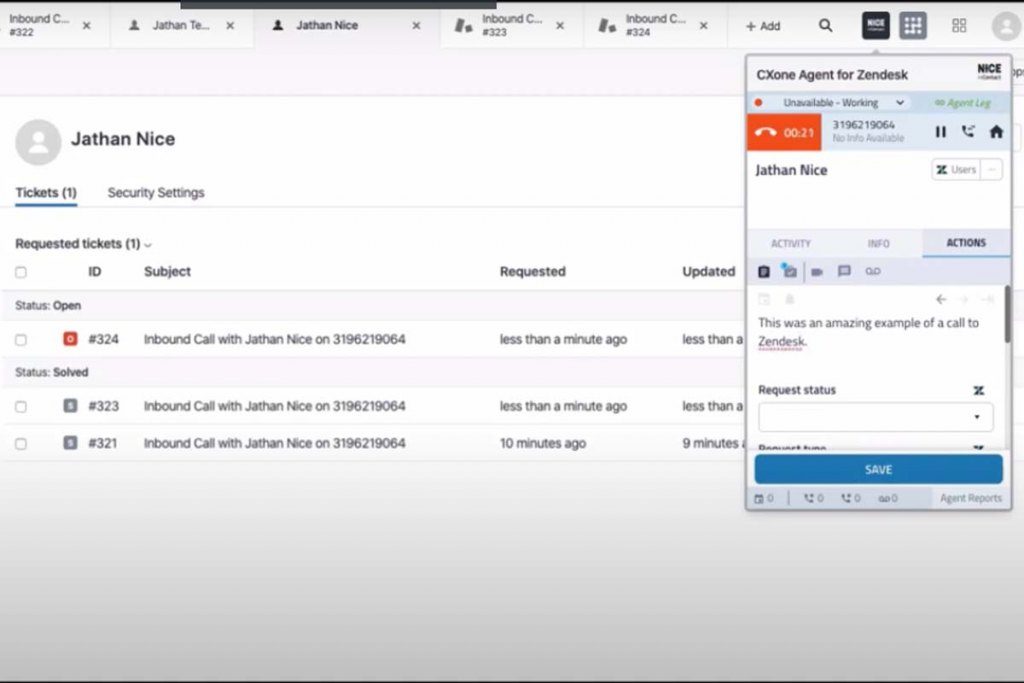Open Agent Reports
1024x683 pixels.
[x=969, y=497]
